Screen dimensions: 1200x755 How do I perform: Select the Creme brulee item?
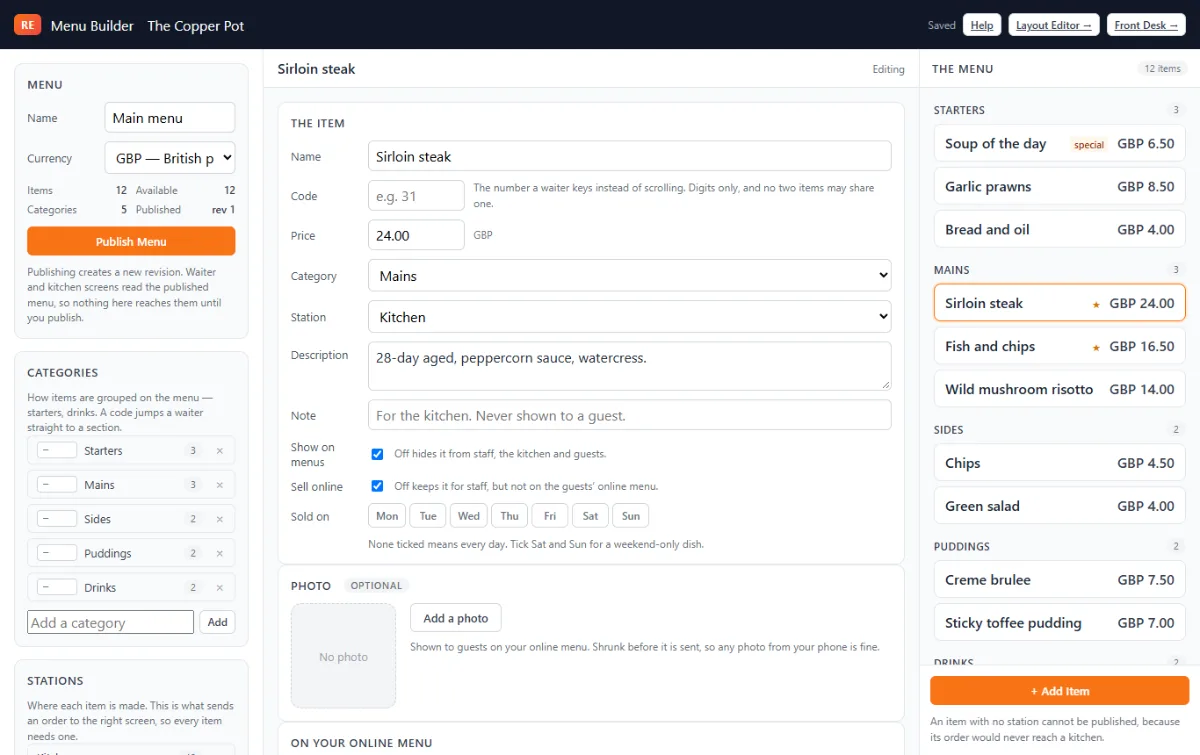pos(1060,580)
